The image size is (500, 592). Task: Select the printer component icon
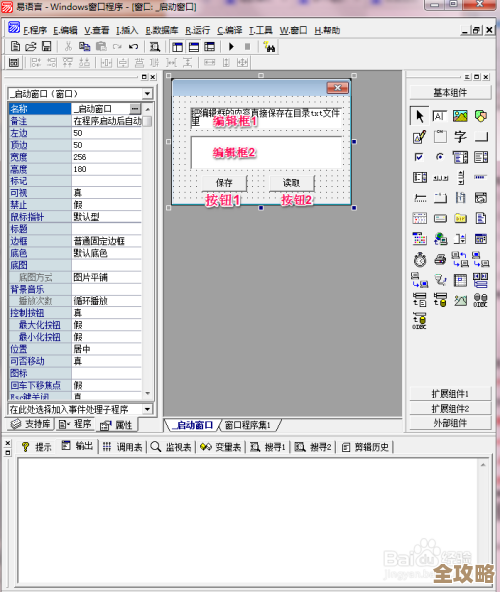tap(440, 259)
